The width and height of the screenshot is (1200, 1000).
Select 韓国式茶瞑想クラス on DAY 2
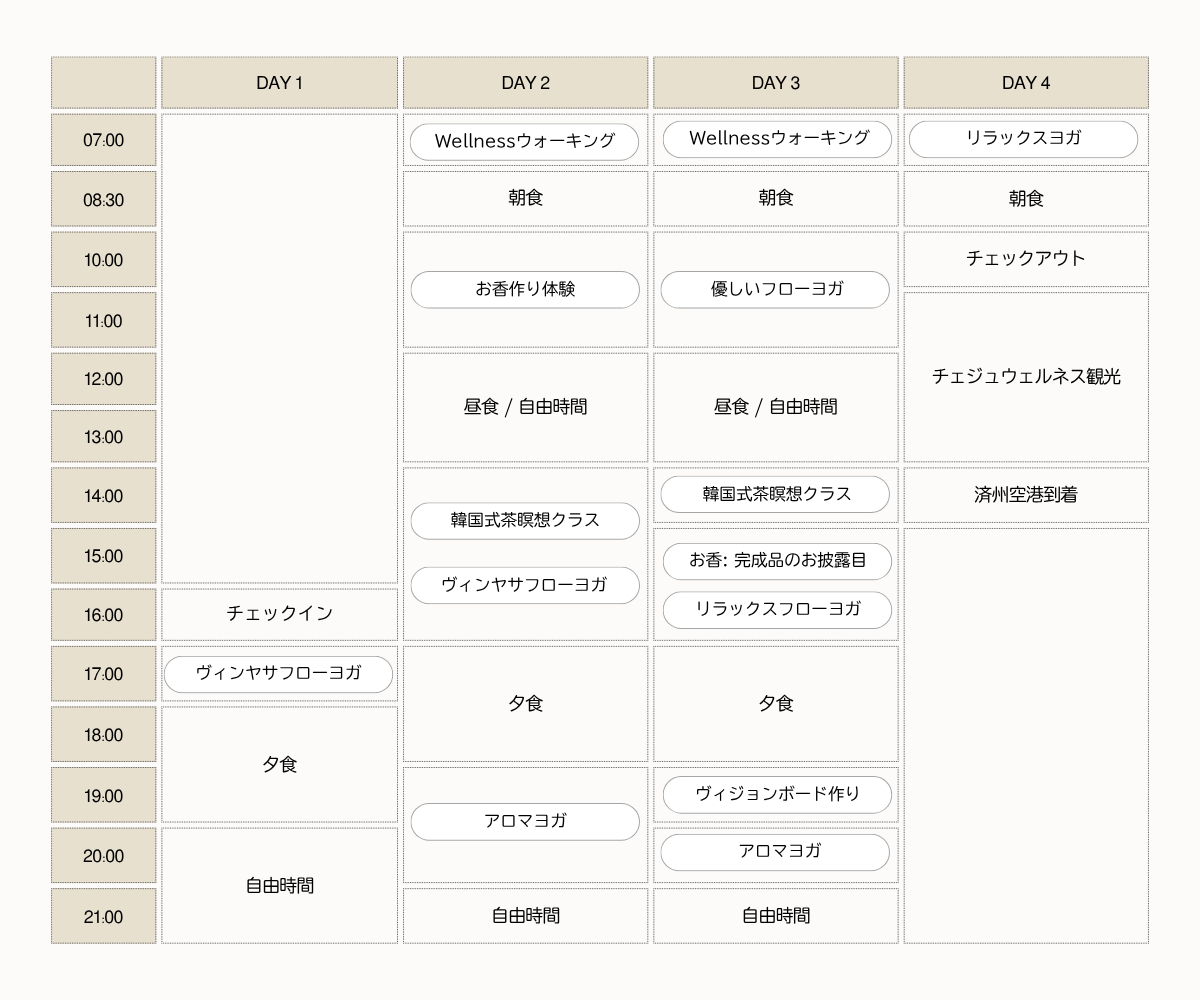coord(525,521)
